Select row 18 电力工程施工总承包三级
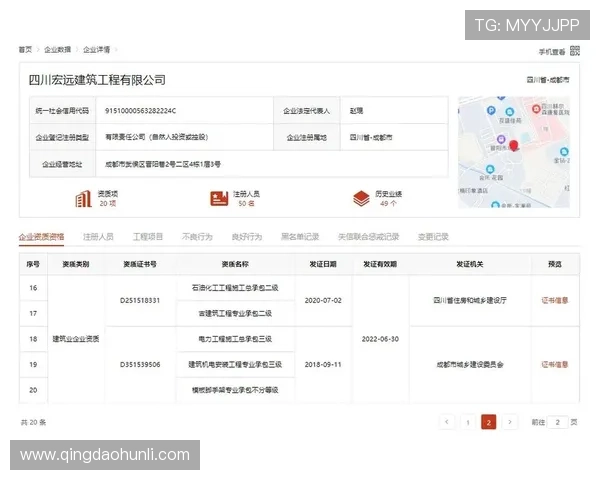This screenshot has height=480, width=600. 235,339
